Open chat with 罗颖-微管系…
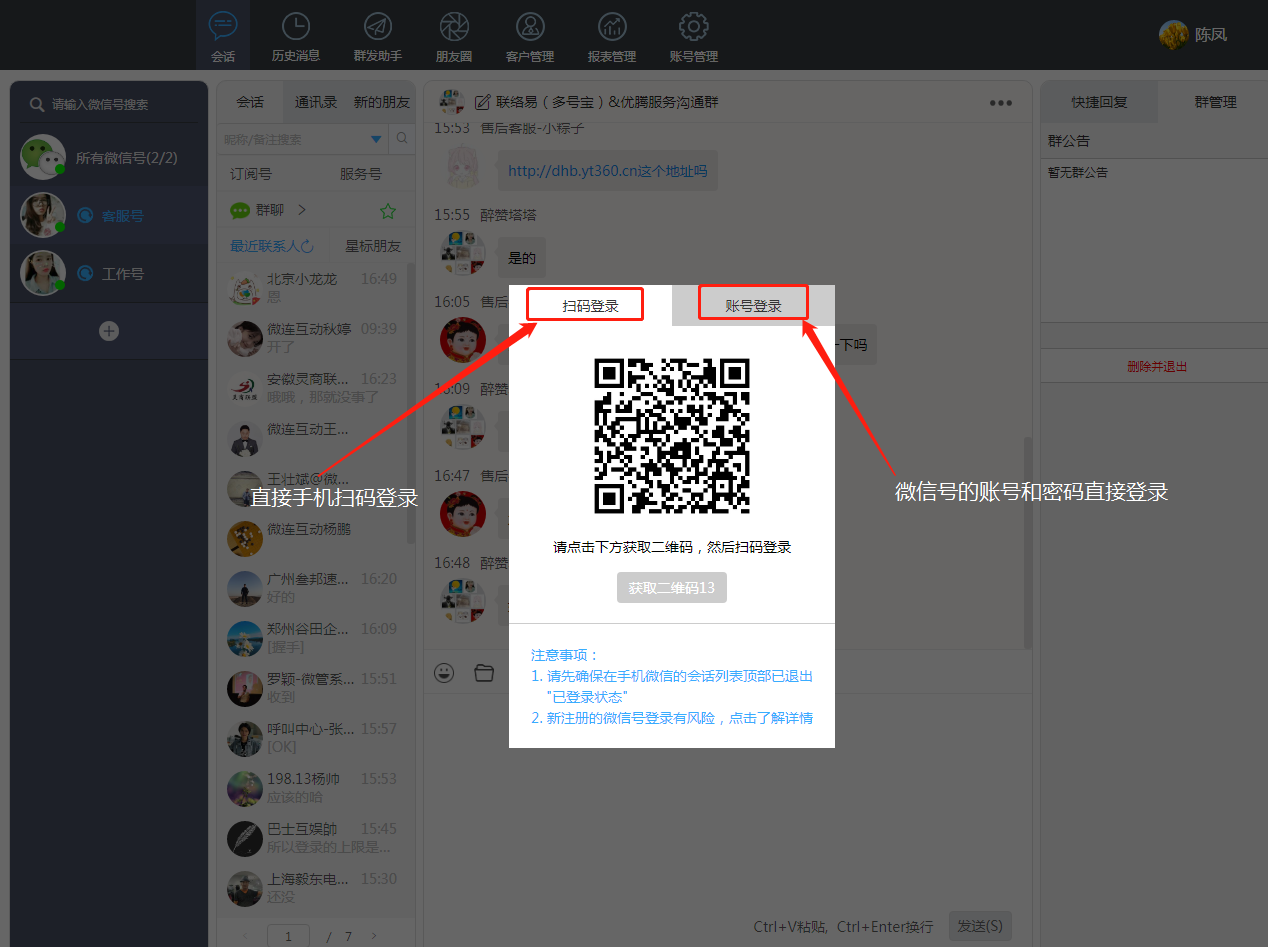 coord(312,687)
